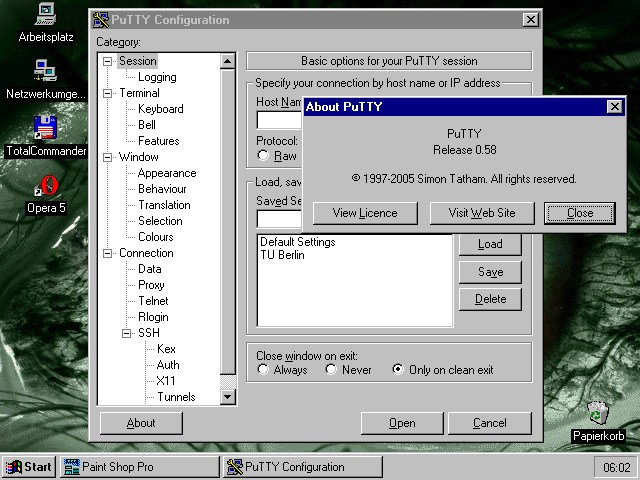This screenshot has height=480, width=640.
Task: Click Load saved session button
Action: point(490,244)
